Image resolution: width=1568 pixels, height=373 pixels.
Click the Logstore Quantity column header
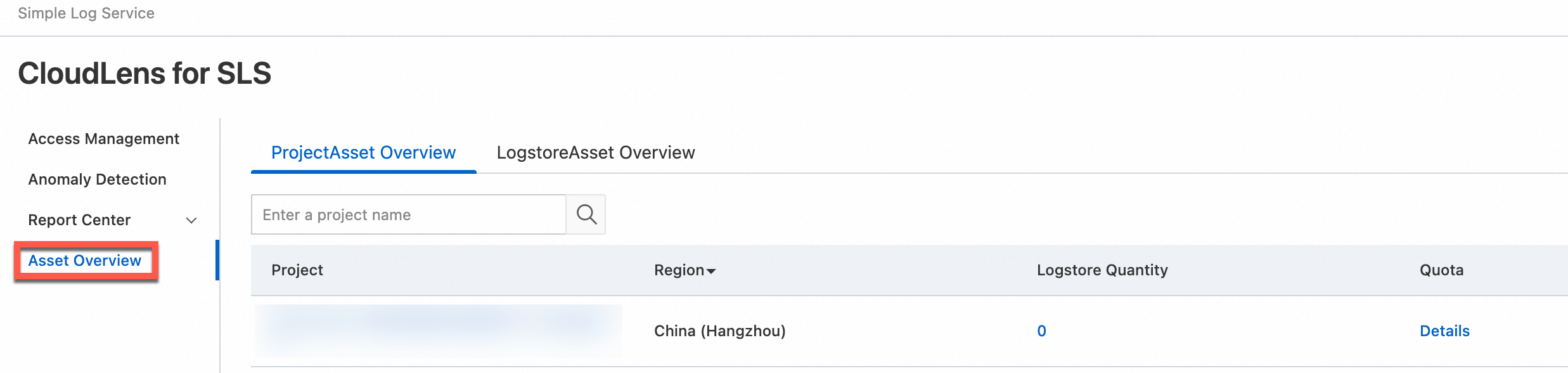[x=1102, y=270]
